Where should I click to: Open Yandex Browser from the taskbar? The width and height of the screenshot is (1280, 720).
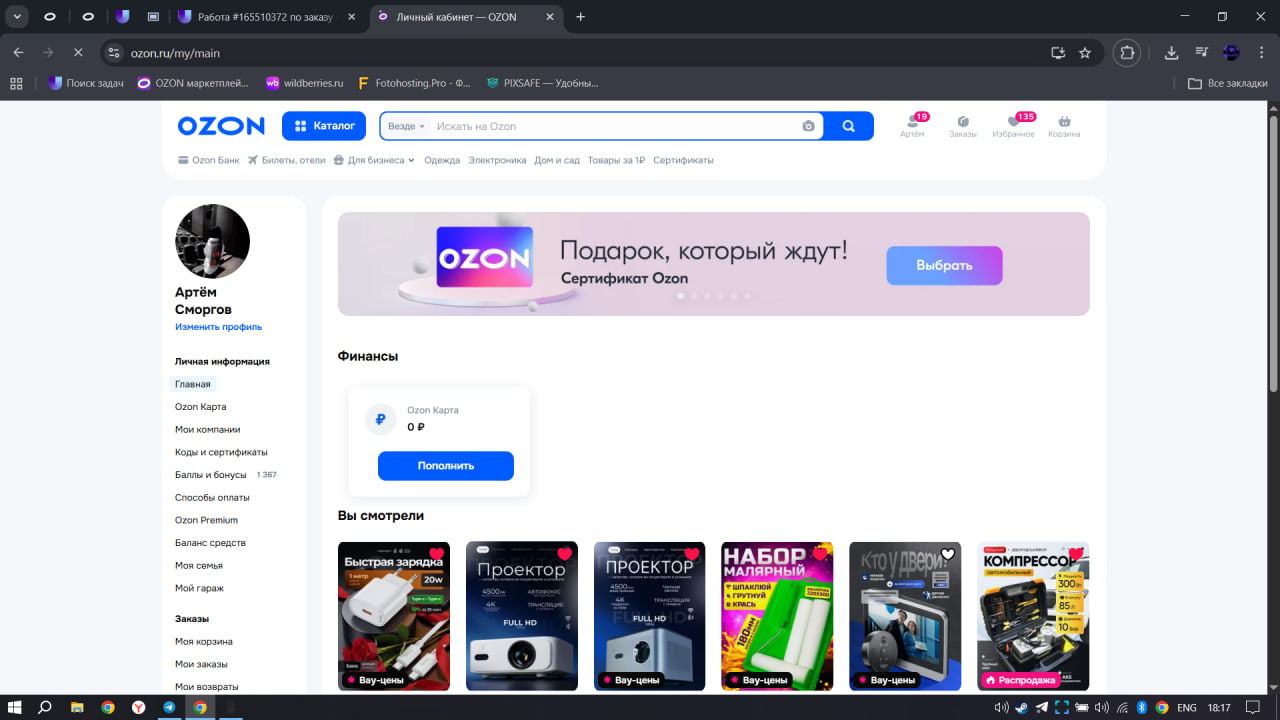tap(138, 707)
